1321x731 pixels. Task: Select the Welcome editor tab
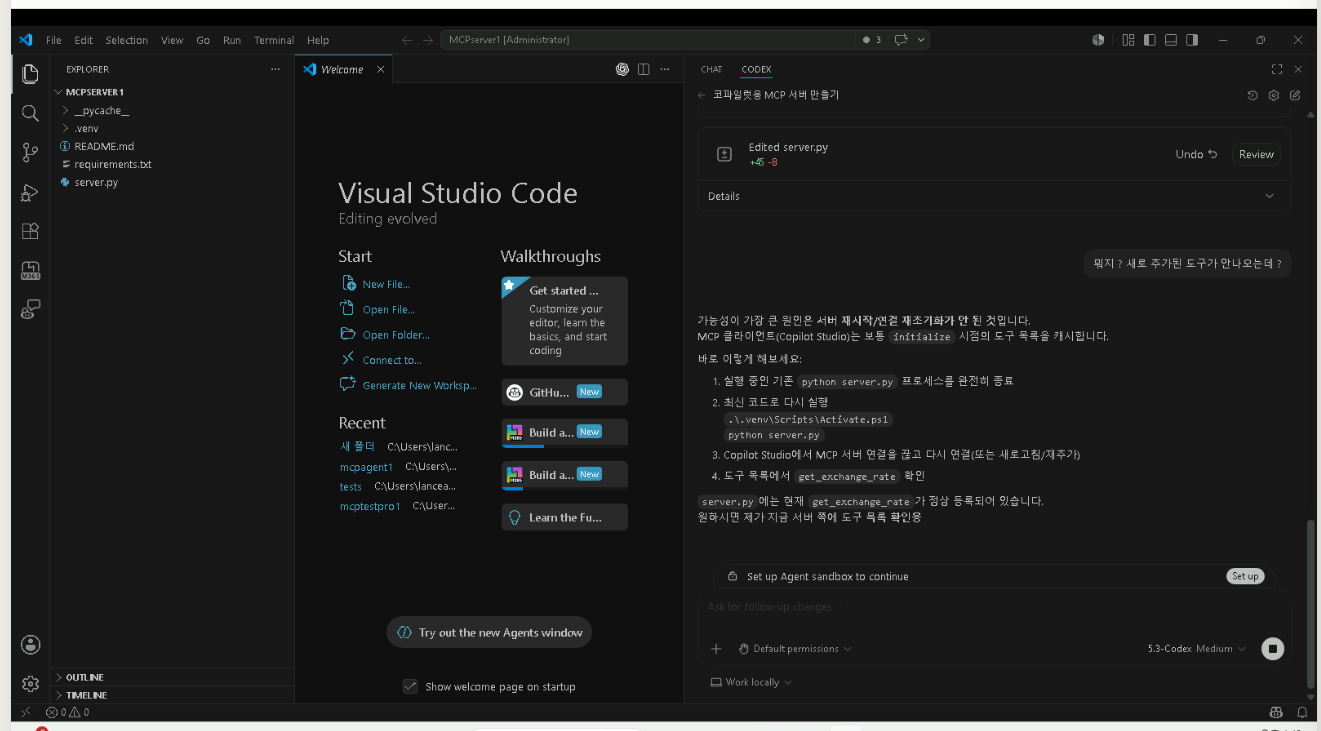click(x=344, y=69)
